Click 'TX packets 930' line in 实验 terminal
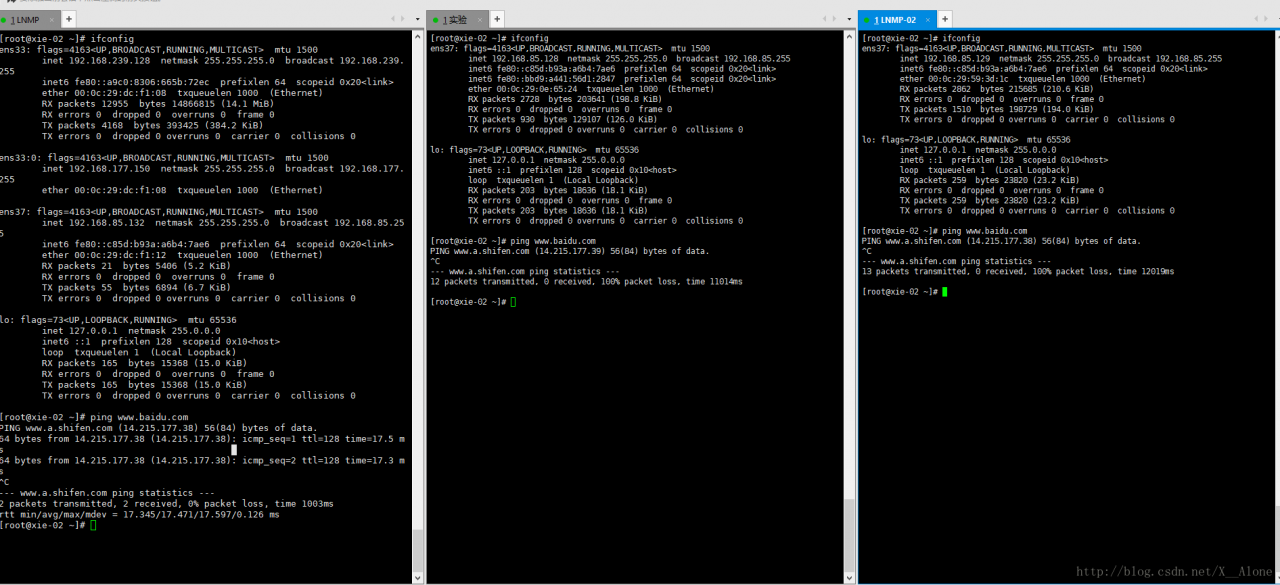This screenshot has width=1280, height=585. pyautogui.click(x=565, y=119)
